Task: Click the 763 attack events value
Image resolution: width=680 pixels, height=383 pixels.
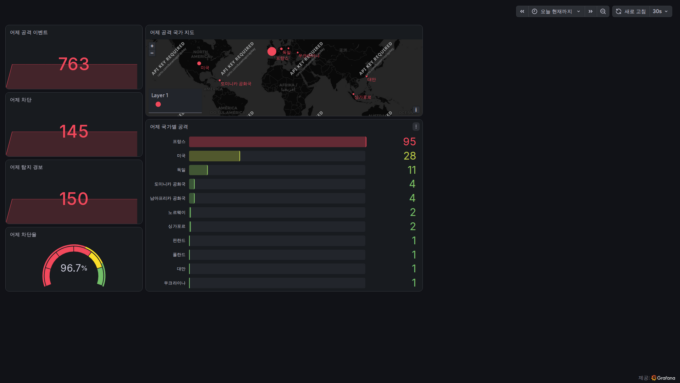Action: tap(74, 64)
